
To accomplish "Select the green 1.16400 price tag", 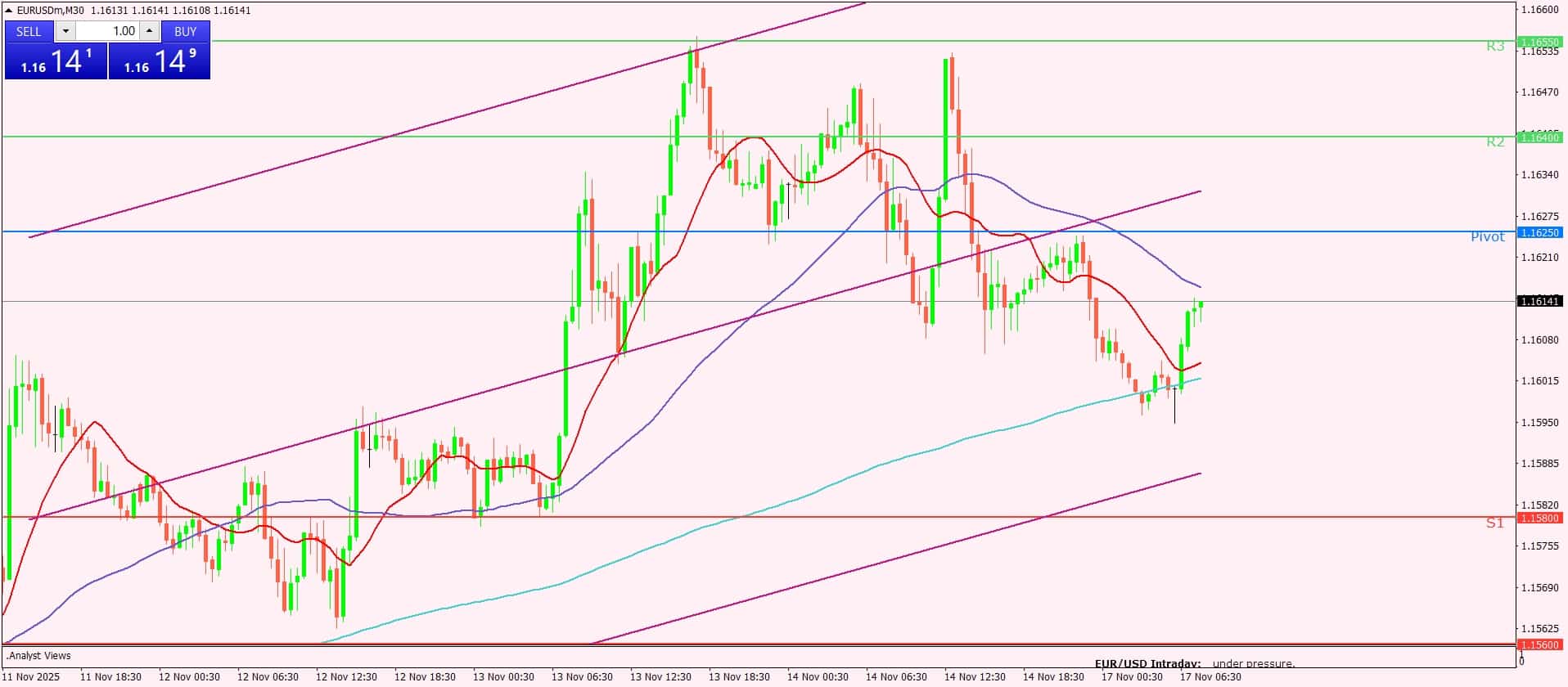I will coord(1539,137).
